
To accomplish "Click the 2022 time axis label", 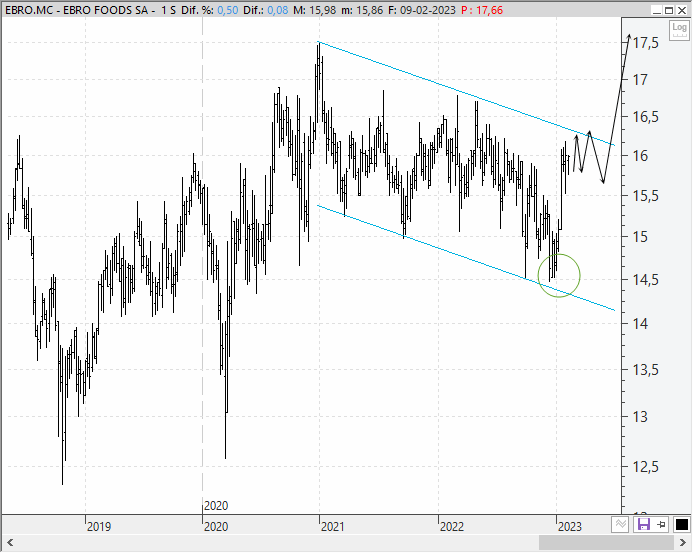I will 452,527.
